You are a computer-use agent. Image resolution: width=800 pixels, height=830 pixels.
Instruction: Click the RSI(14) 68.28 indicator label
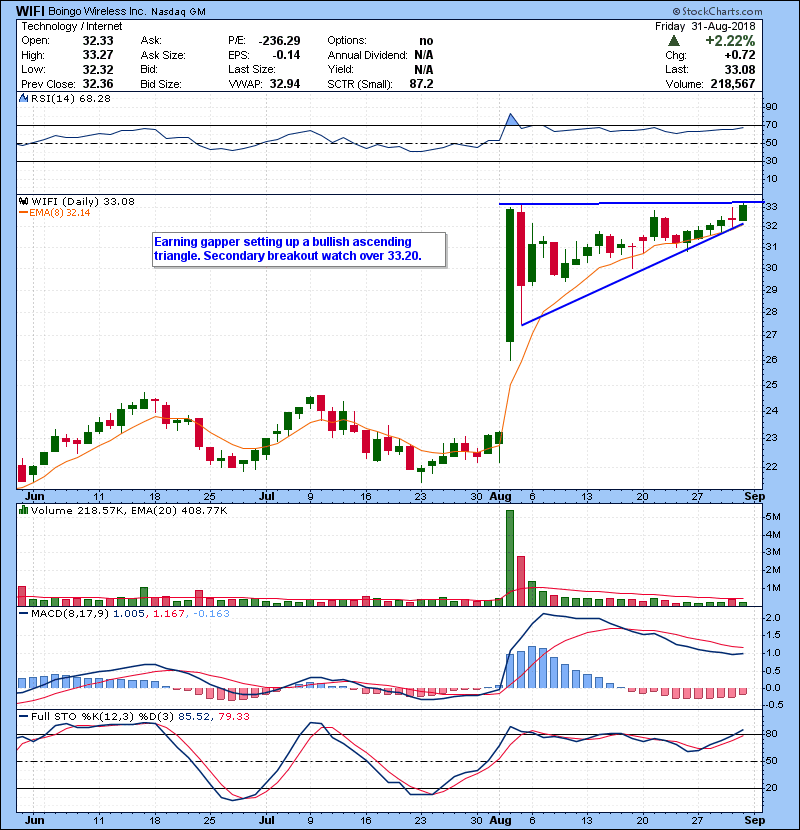[71, 98]
